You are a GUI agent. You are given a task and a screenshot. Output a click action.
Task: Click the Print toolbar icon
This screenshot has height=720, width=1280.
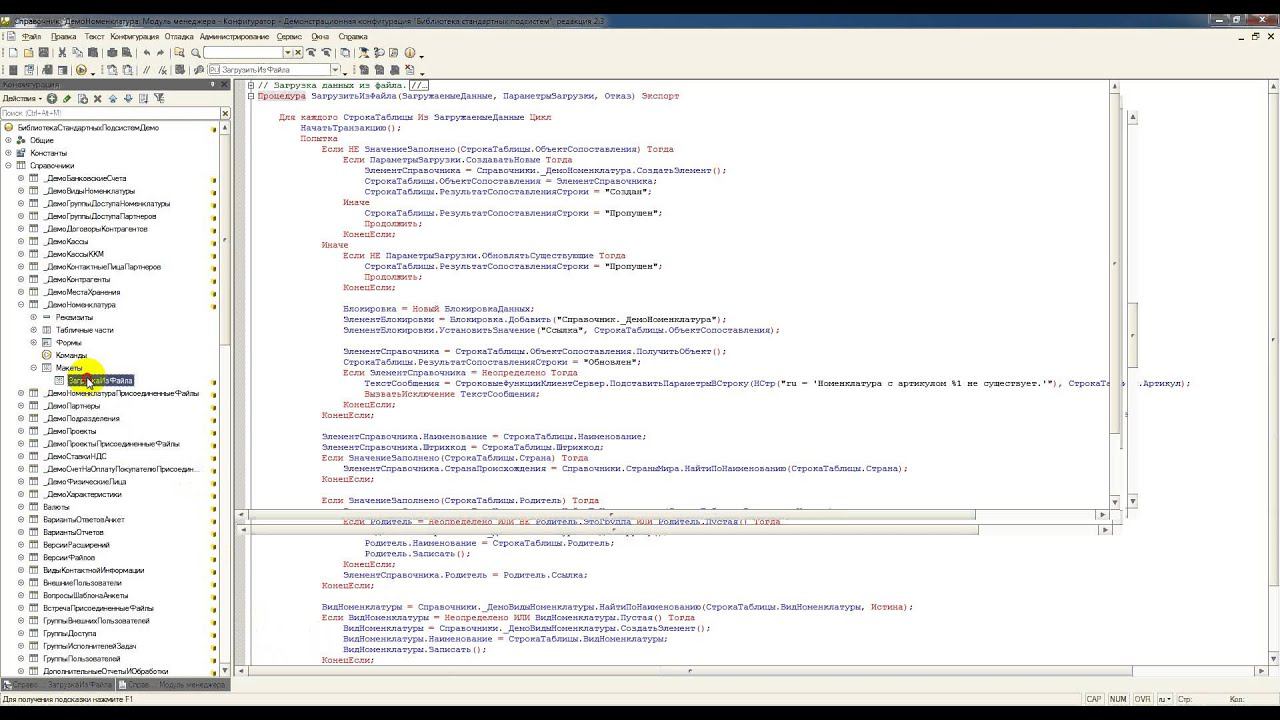[x=112, y=53]
